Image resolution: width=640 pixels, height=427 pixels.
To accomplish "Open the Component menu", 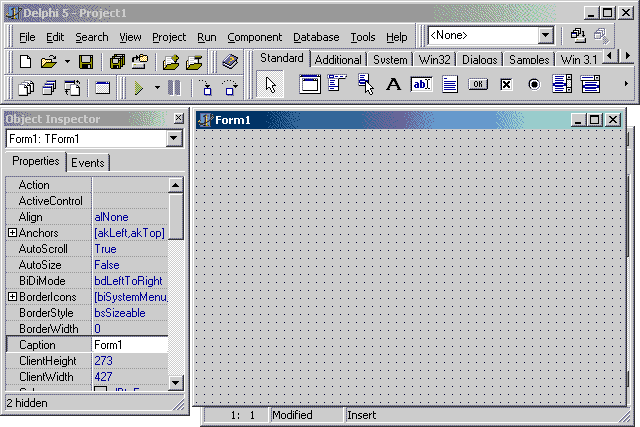I will pyautogui.click(x=255, y=37).
